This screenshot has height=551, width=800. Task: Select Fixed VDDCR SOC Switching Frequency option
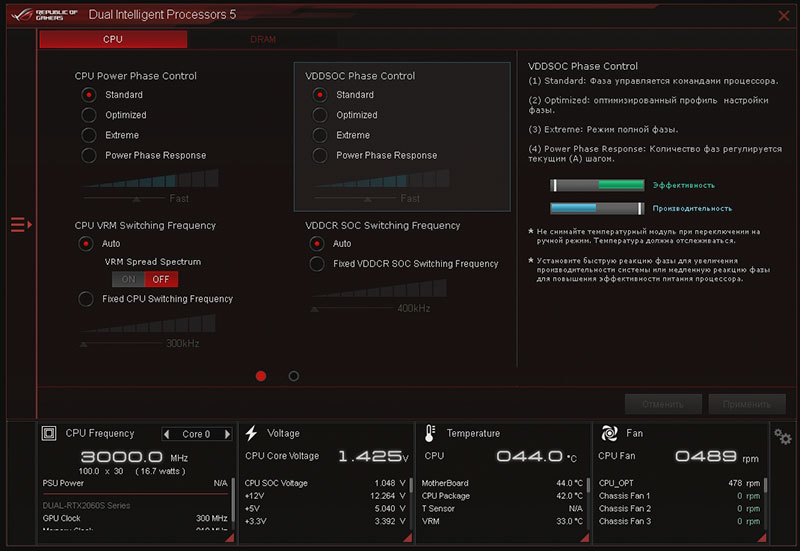pyautogui.click(x=317, y=264)
